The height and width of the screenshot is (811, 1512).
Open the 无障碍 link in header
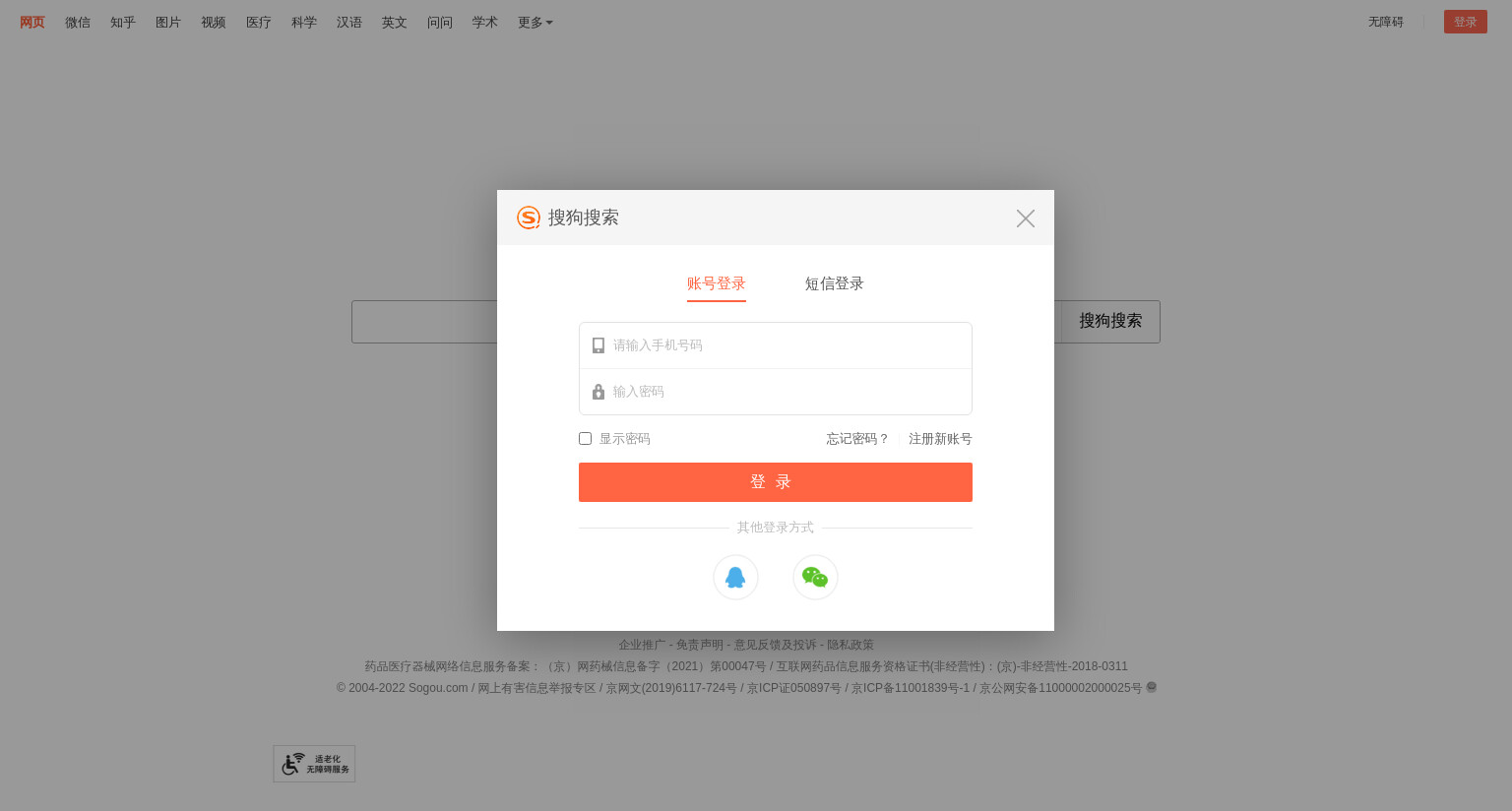click(x=1386, y=22)
